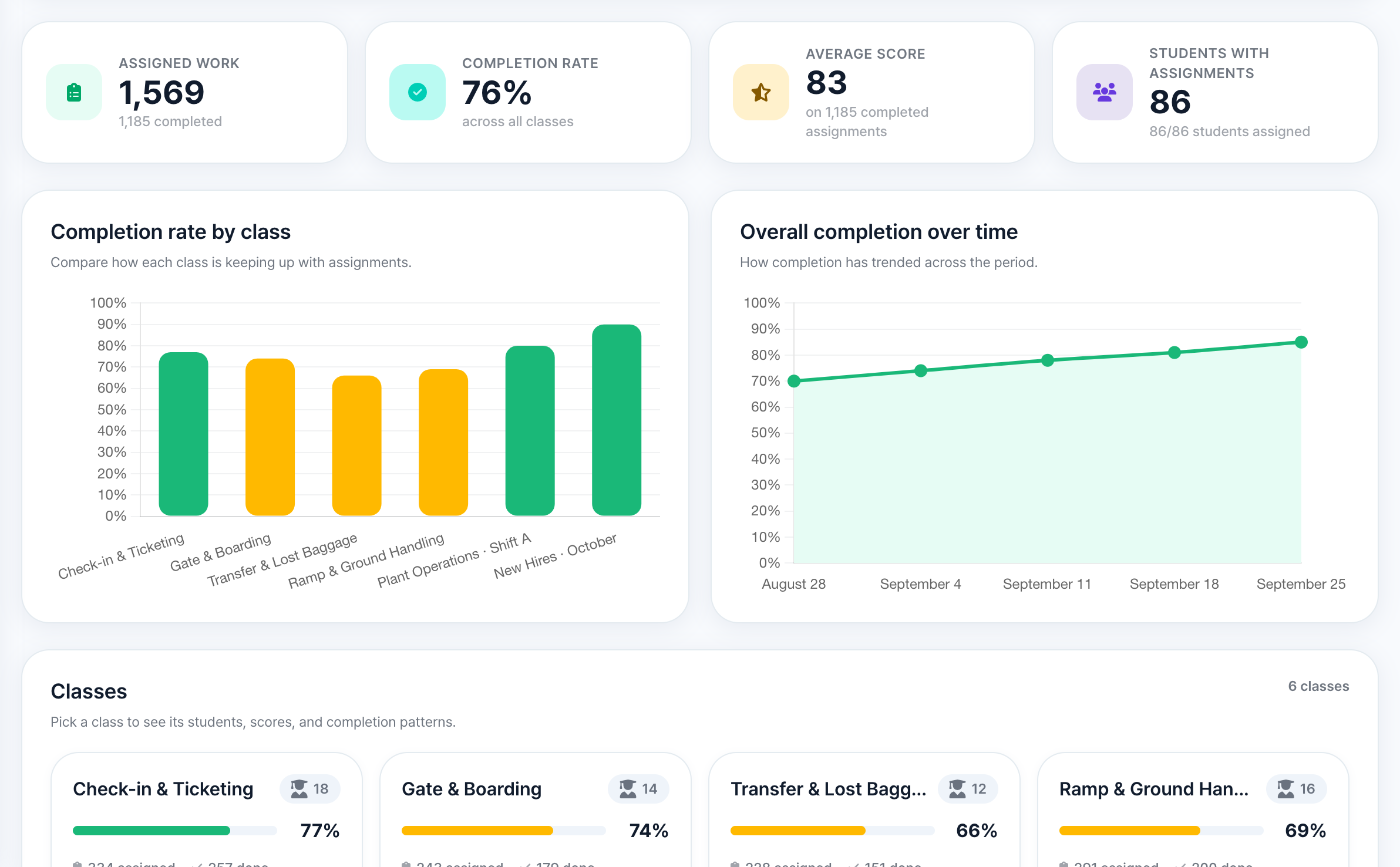Click the '86/86 students assigned' text
The image size is (1400, 867).
click(x=1230, y=131)
